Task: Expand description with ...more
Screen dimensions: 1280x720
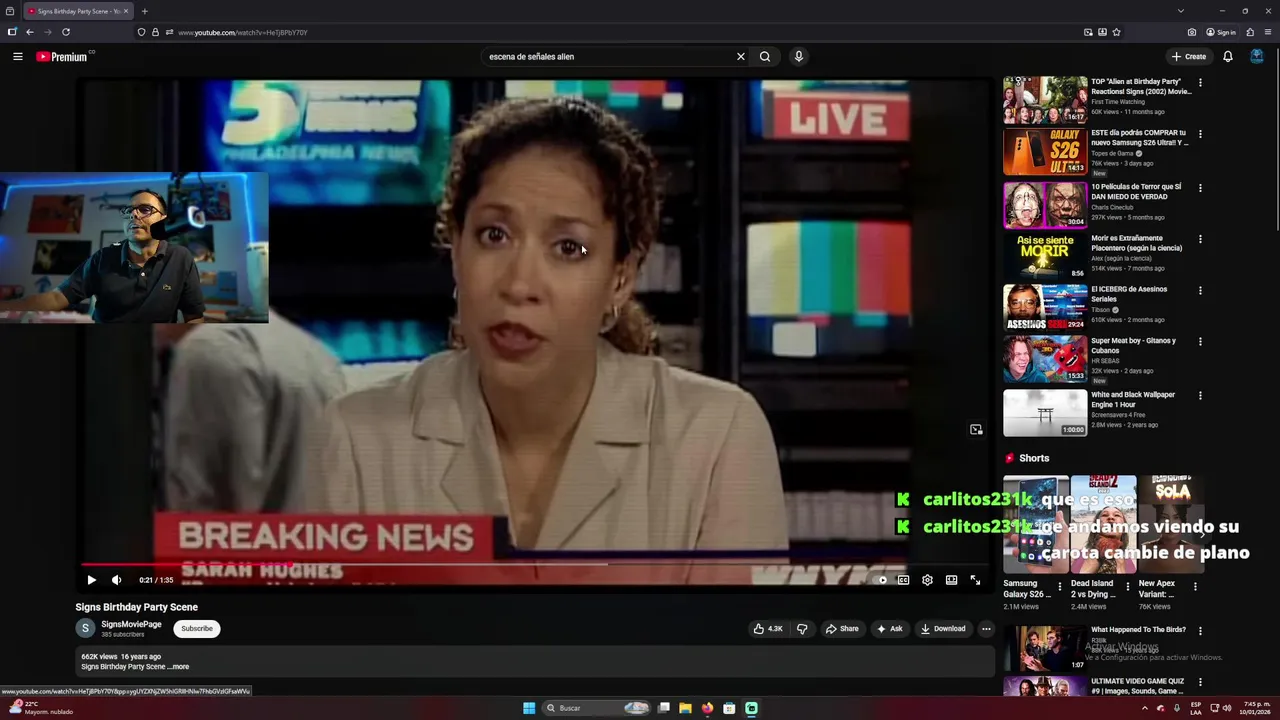Action: click(179, 667)
